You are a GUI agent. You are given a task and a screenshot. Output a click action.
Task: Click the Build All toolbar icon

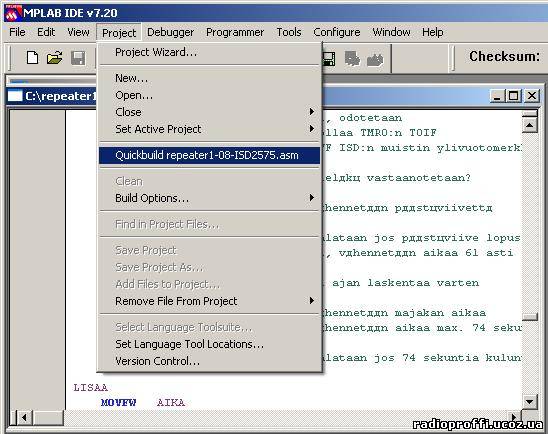click(x=375, y=59)
